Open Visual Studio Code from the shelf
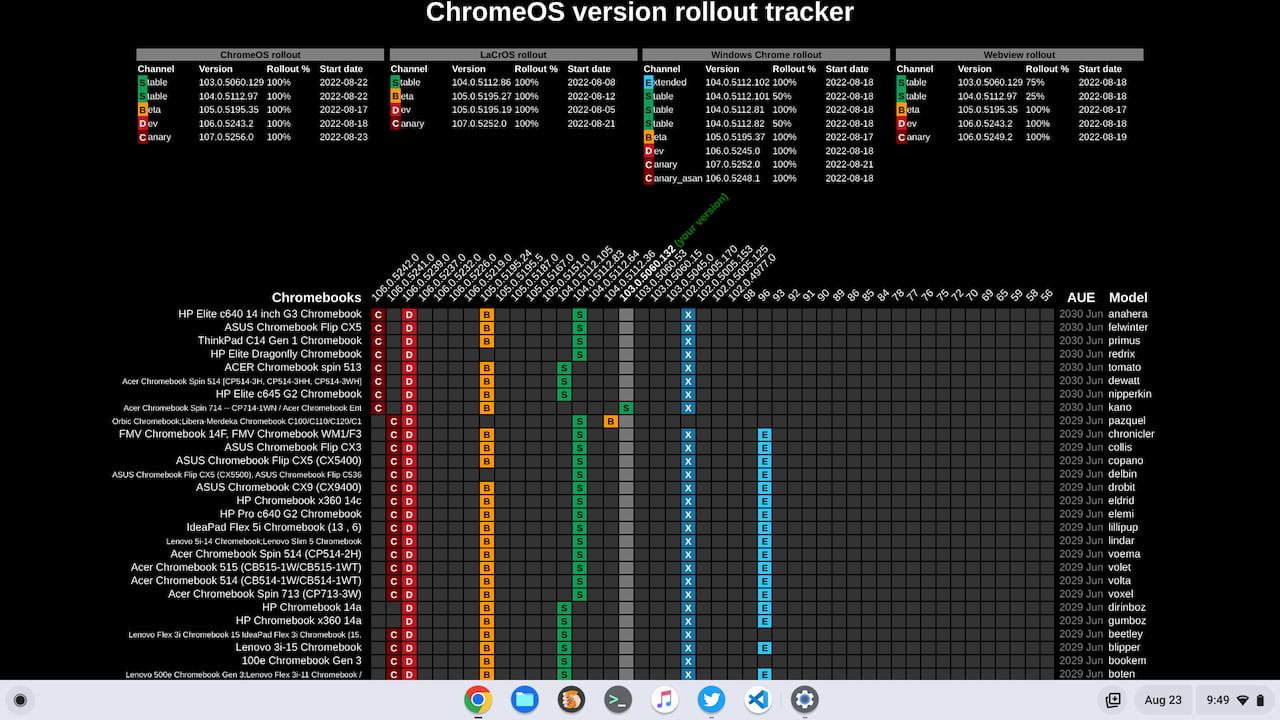 [758, 700]
